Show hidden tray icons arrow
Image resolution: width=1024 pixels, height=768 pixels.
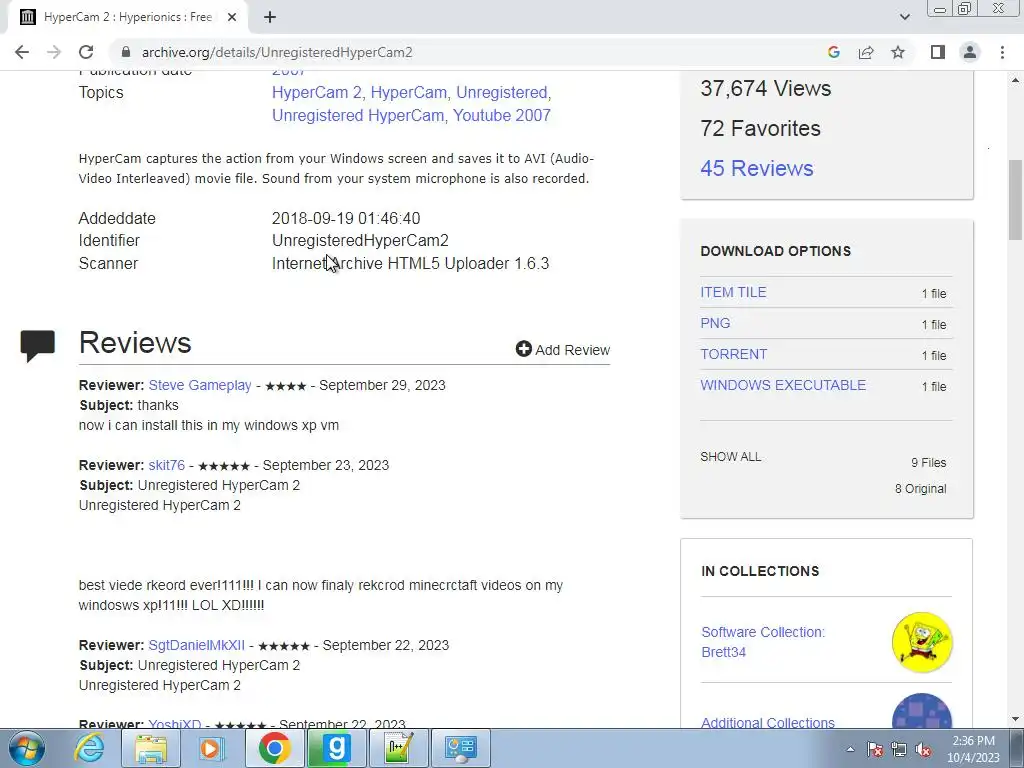point(850,749)
